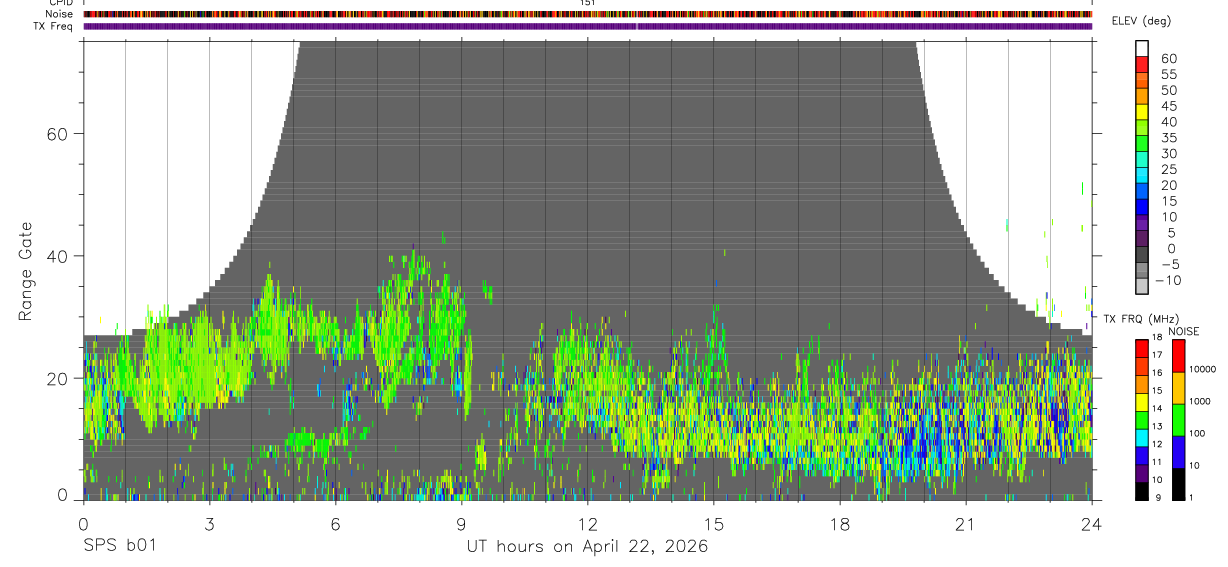Click the 25 label on ELEV colorbar
The height and width of the screenshot is (567, 1228).
click(1168, 170)
